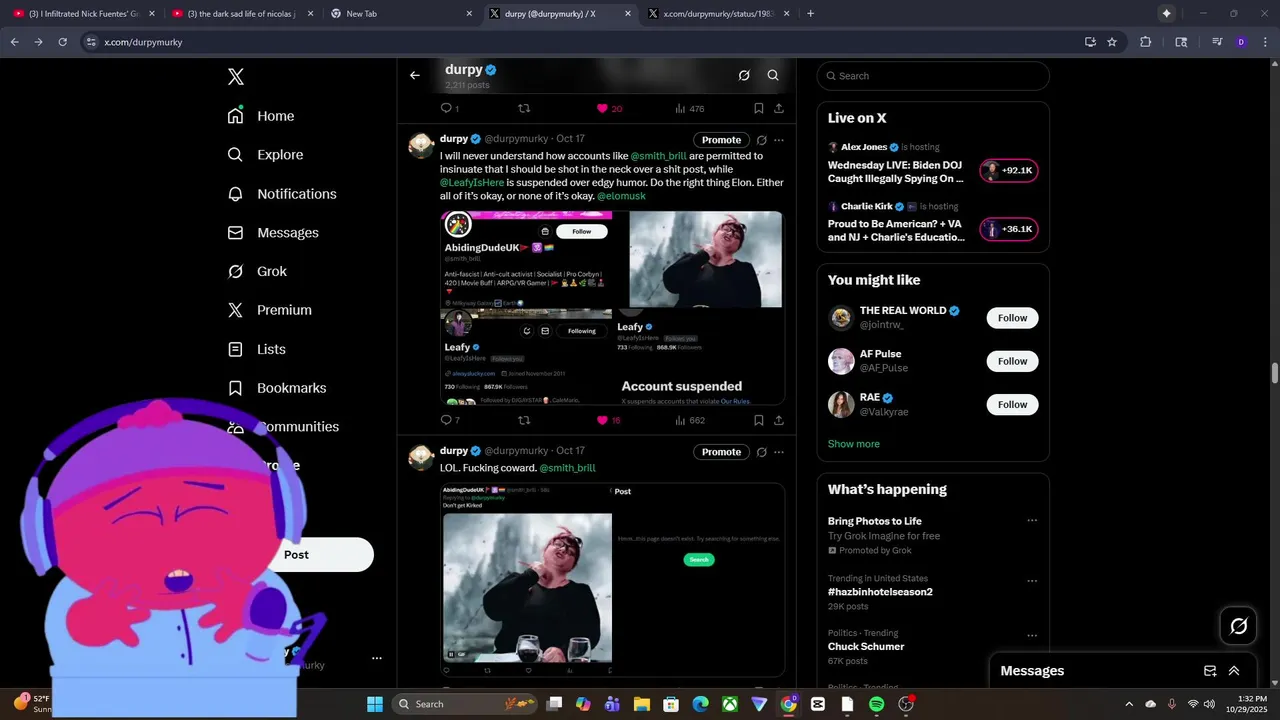Open replies on post with 1 reply

coord(450,108)
